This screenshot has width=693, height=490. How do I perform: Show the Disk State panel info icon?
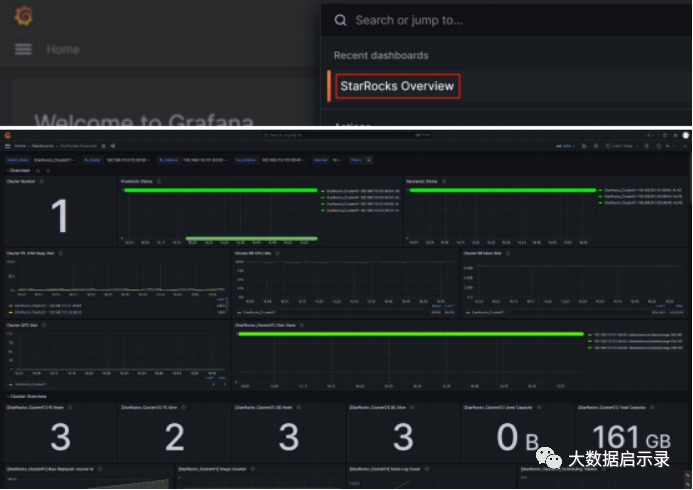tap(302, 325)
